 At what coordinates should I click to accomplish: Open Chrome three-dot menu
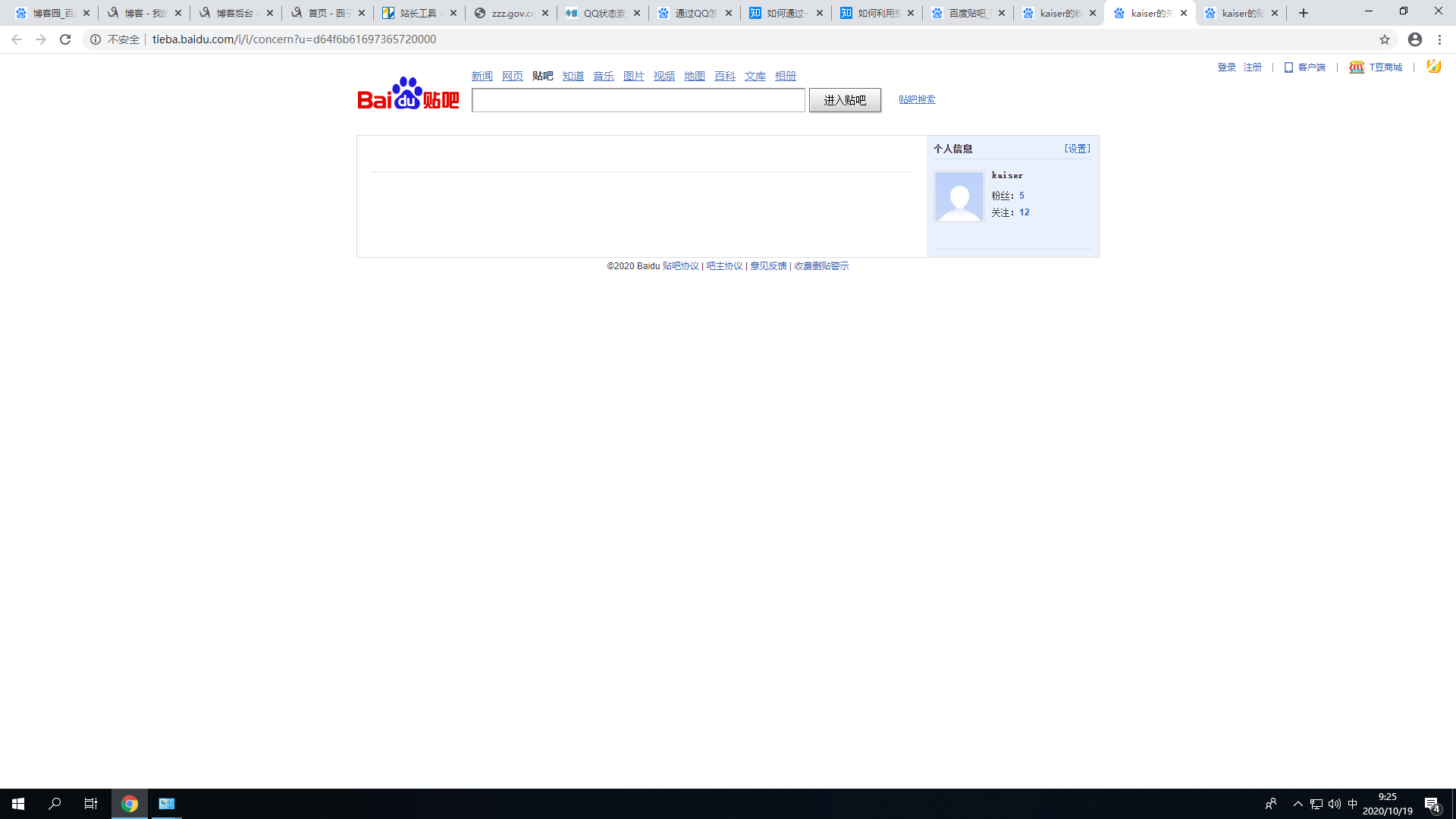pyautogui.click(x=1439, y=39)
